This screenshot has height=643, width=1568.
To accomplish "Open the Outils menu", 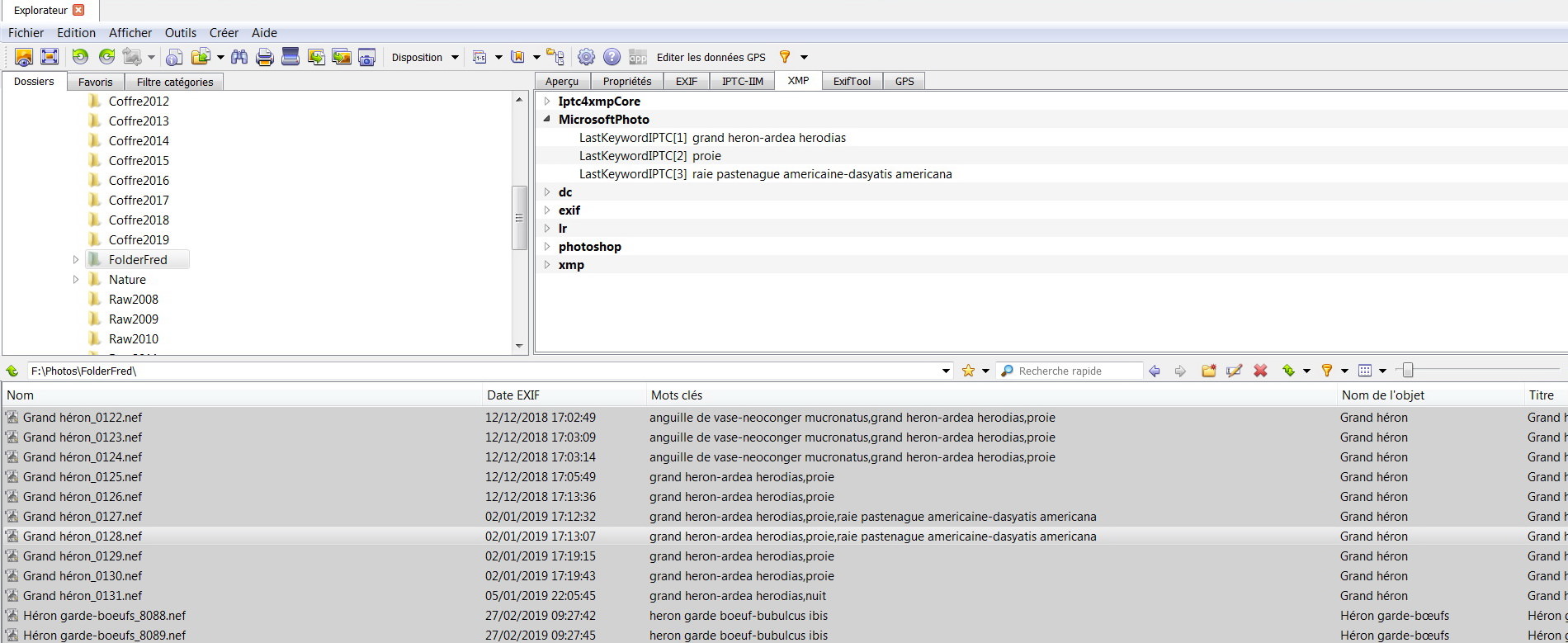I will click(x=180, y=33).
